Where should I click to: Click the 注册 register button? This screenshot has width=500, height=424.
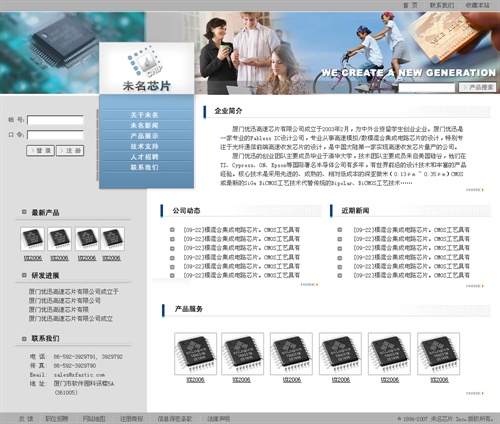[70, 151]
